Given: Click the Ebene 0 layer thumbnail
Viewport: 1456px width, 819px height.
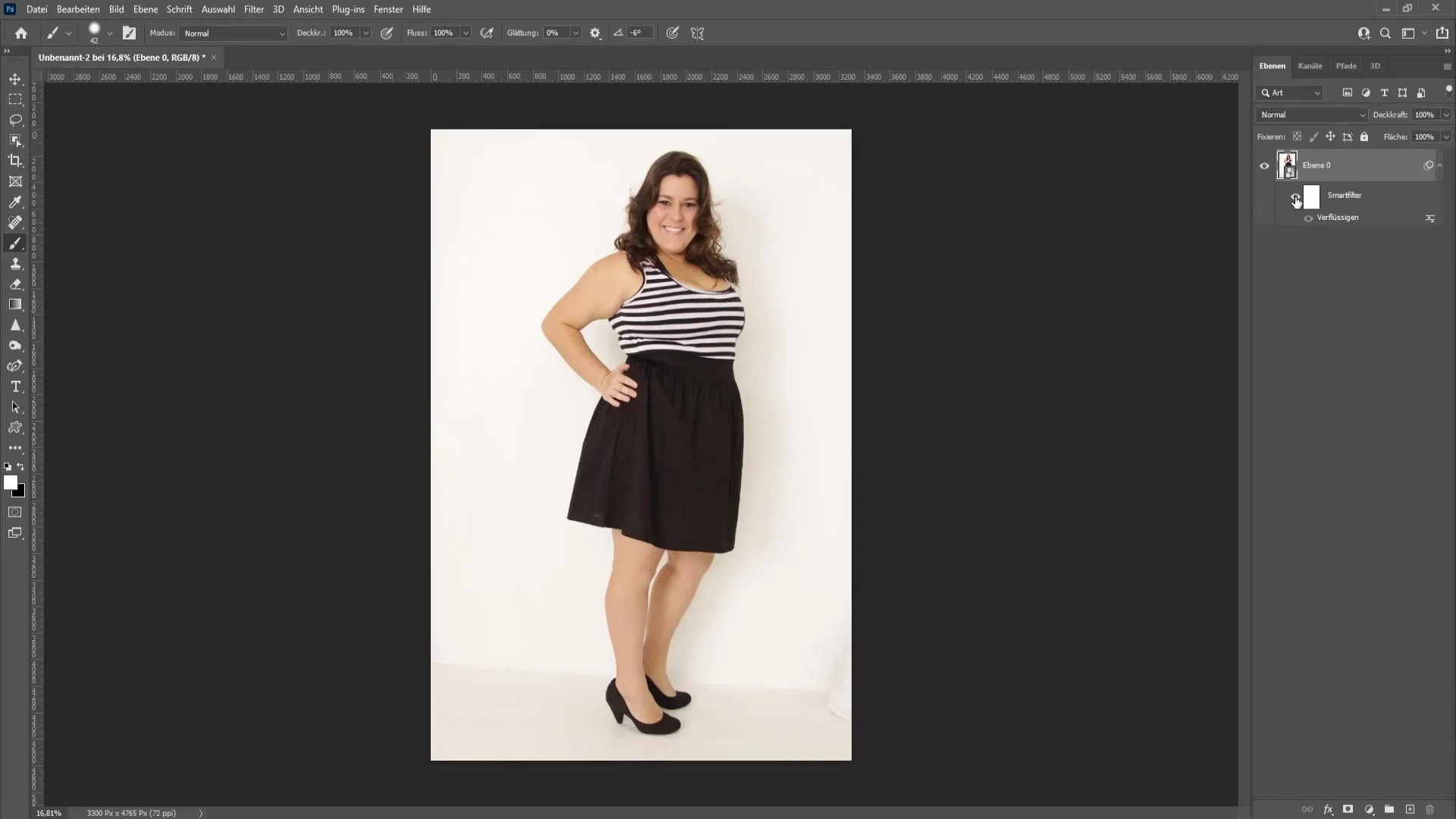Looking at the screenshot, I should [1287, 163].
